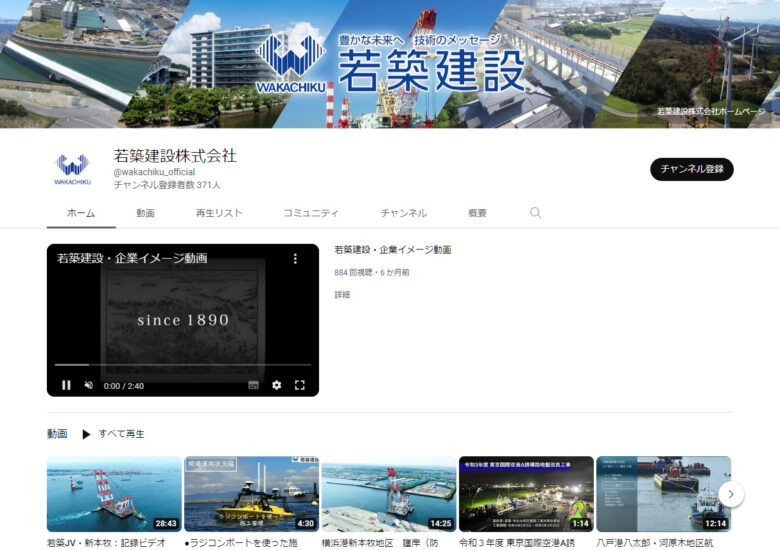
Task: Open the 12:14 Hachinohe port video thumbnail
Action: pos(664,494)
